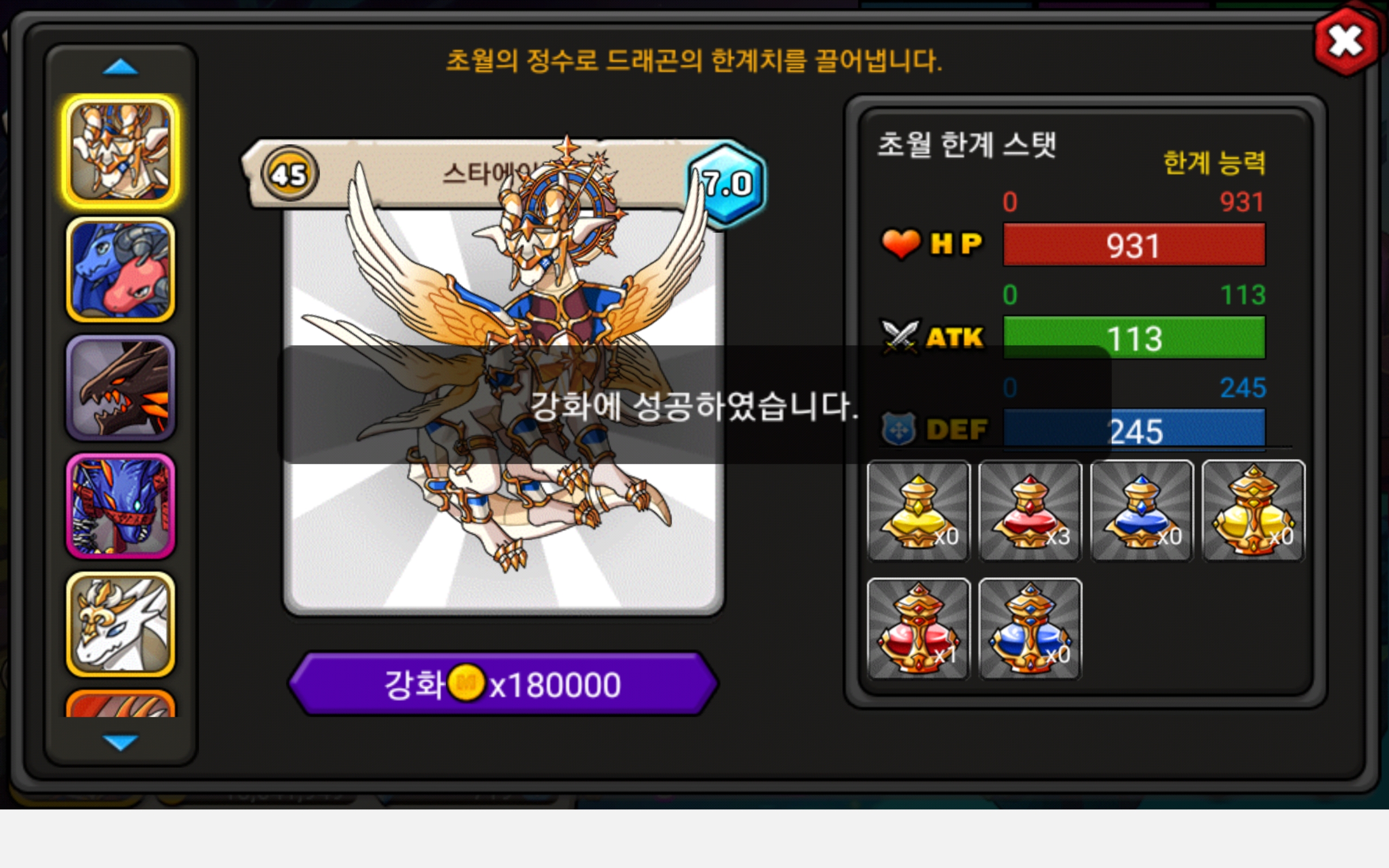Click the up arrow of dragon list
This screenshot has width=1389, height=868.
(x=120, y=68)
